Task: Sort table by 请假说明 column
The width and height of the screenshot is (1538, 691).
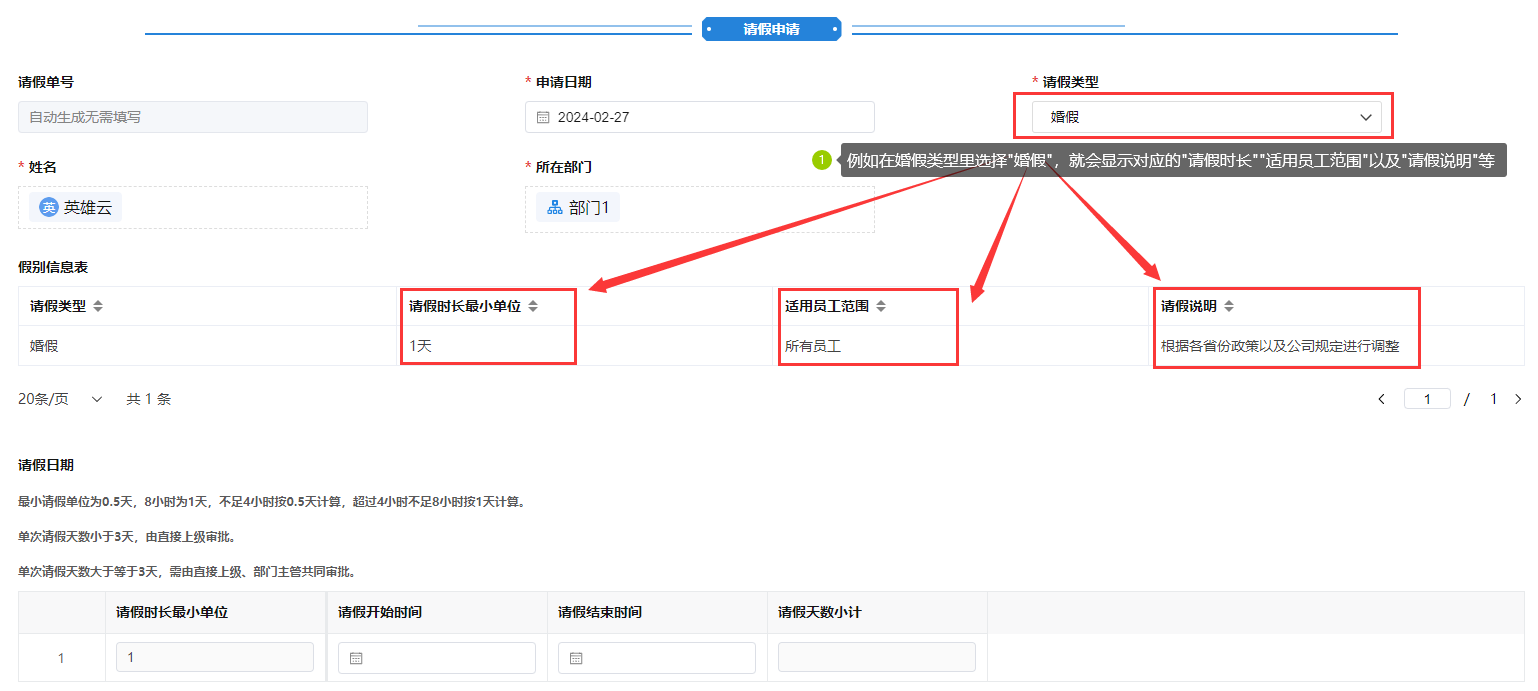Action: [x=1229, y=306]
